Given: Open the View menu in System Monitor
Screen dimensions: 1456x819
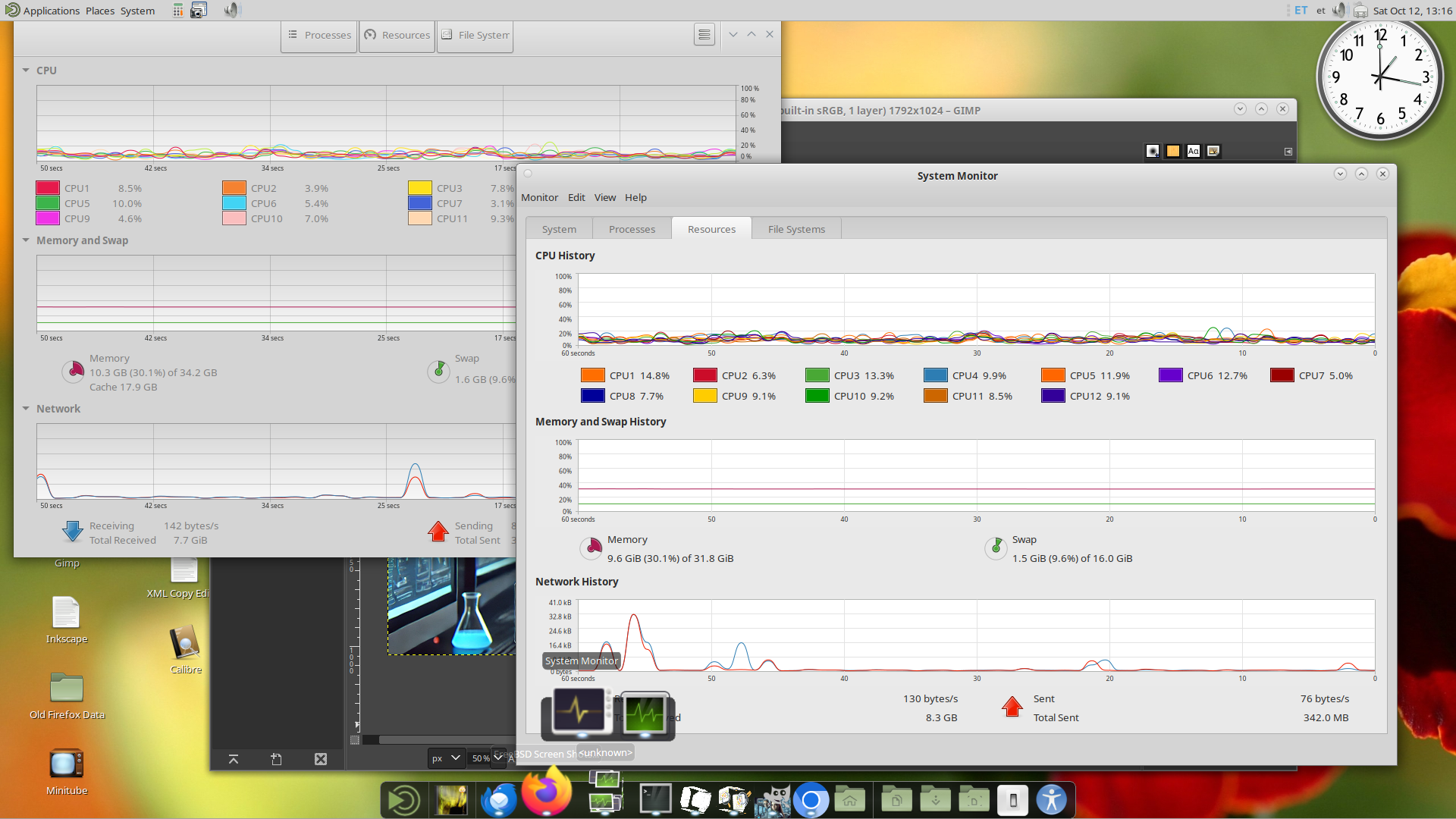Looking at the screenshot, I should pos(604,197).
